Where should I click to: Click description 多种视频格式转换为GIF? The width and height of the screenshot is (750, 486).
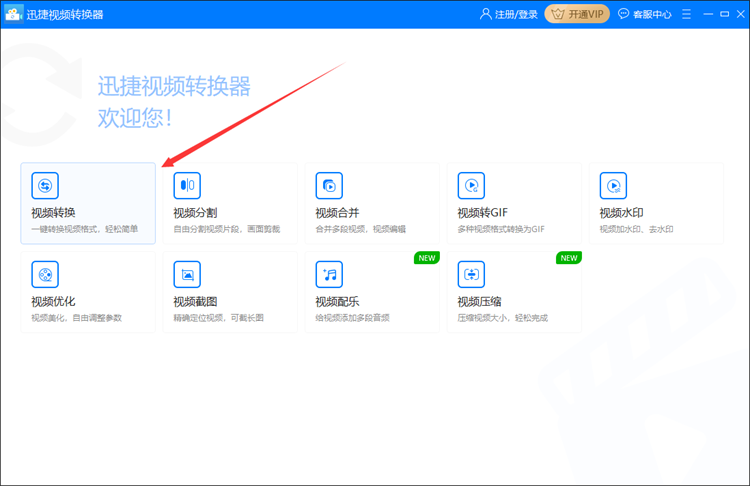[501, 229]
